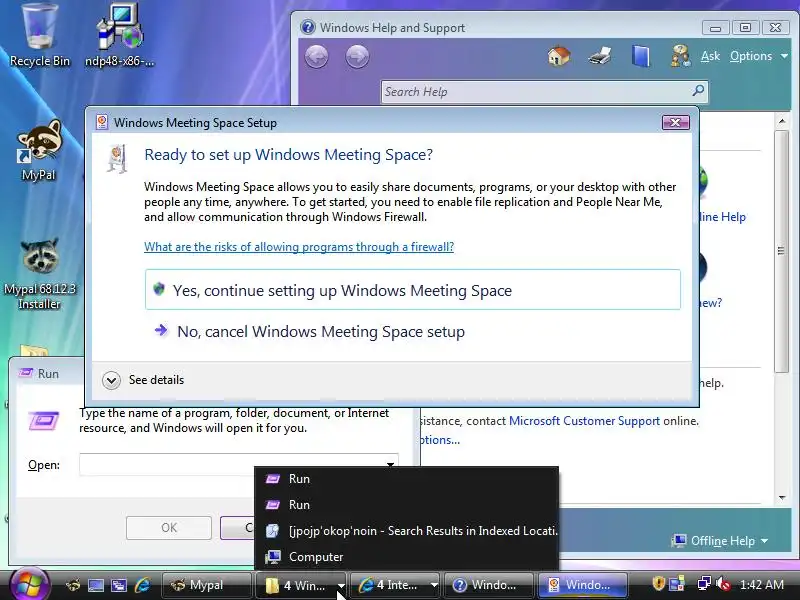
Task: Open Offline Help dropdown in Help window
Action: tap(720, 541)
